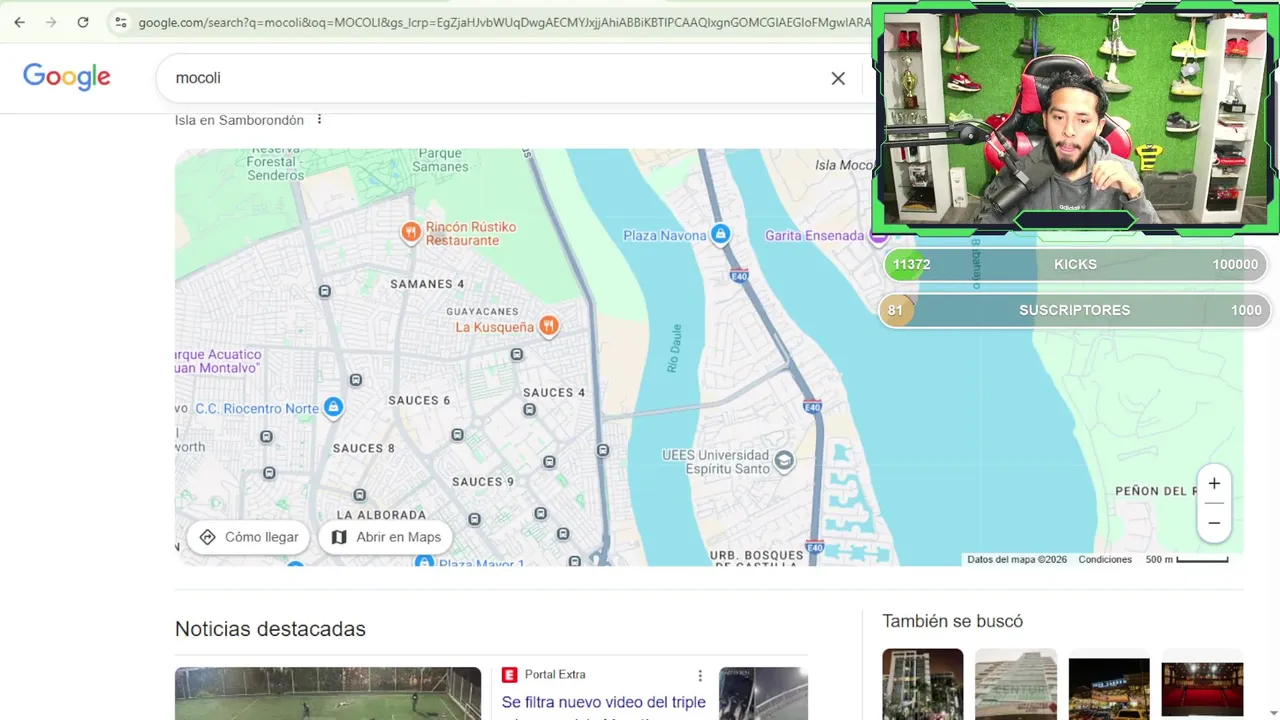Click the Noticias destacadas heading

click(x=270, y=629)
